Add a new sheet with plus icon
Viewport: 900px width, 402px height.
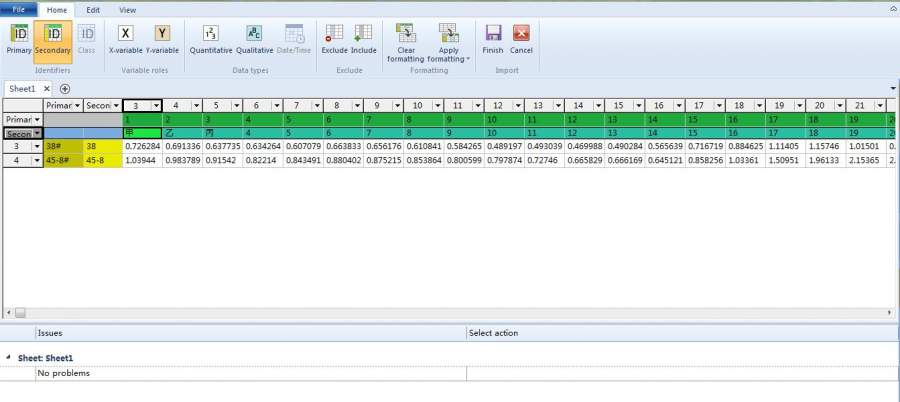click(x=65, y=89)
